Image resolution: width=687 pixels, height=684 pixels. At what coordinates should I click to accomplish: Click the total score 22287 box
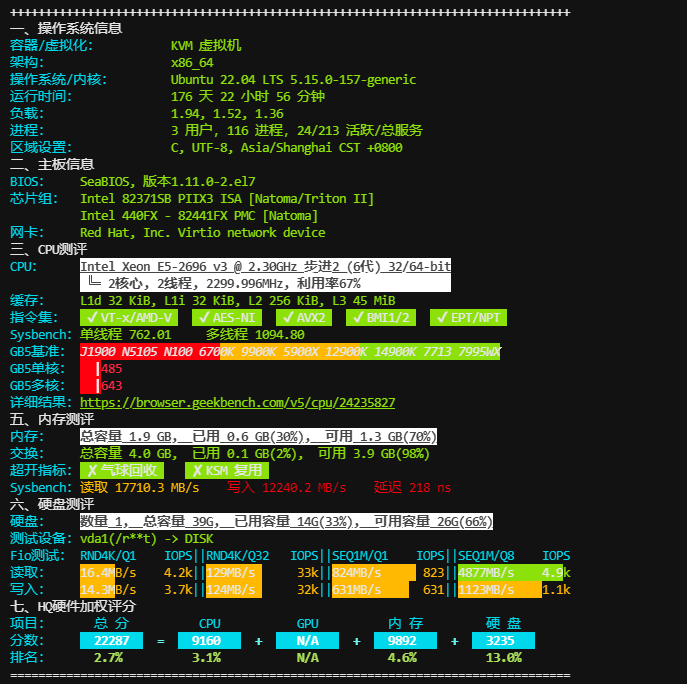[x=111, y=641]
